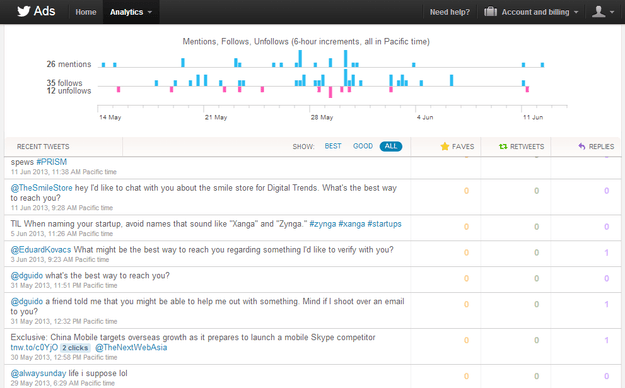The image size is (625, 388).
Task: Click the 35 follows chart label
Action: coord(64,83)
